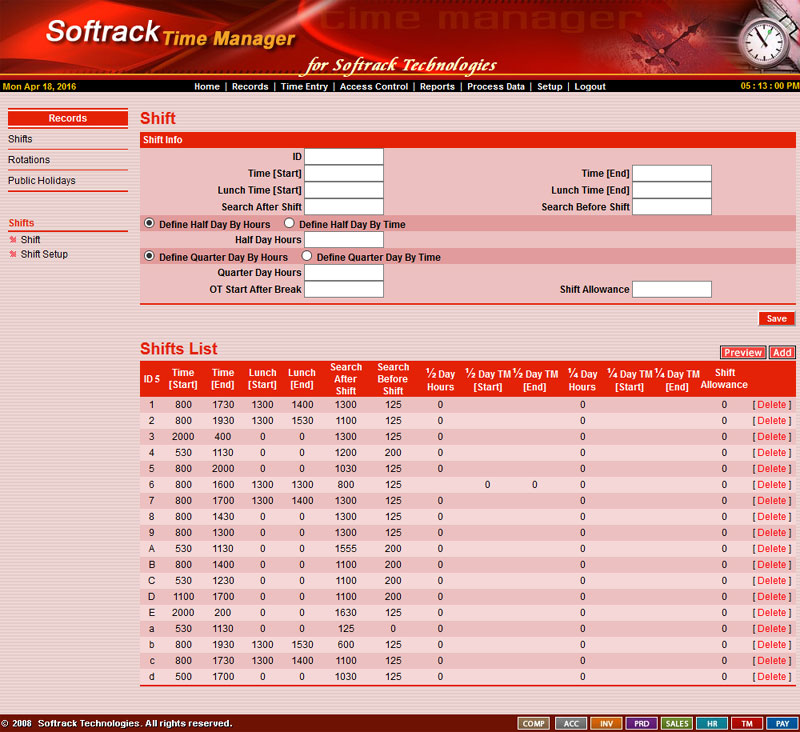The width and height of the screenshot is (800, 732).
Task: Focus the Shift Allowance input field
Action: [x=671, y=290]
